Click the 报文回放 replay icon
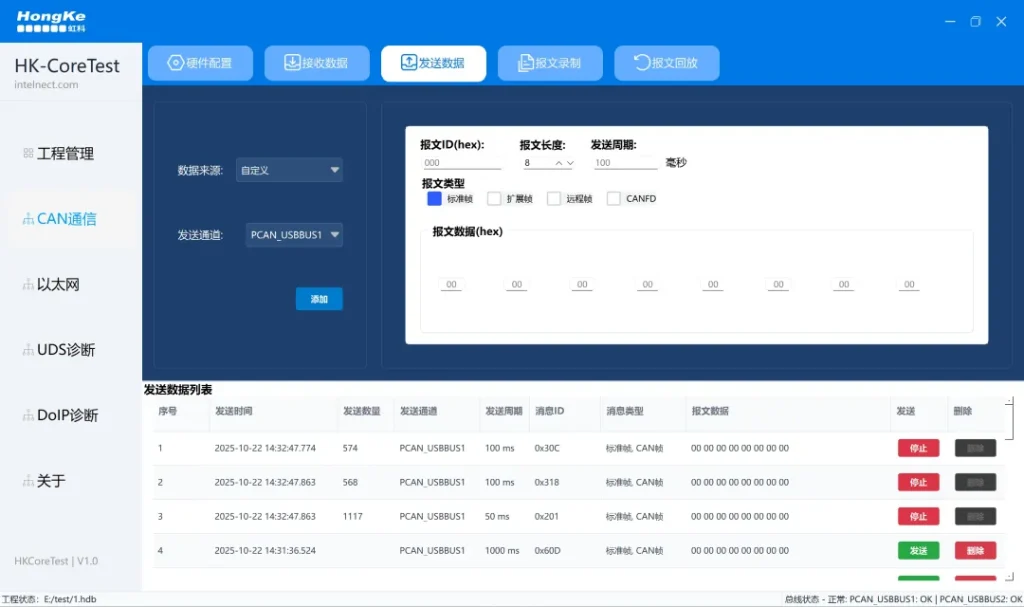1024x607 pixels. [x=642, y=63]
